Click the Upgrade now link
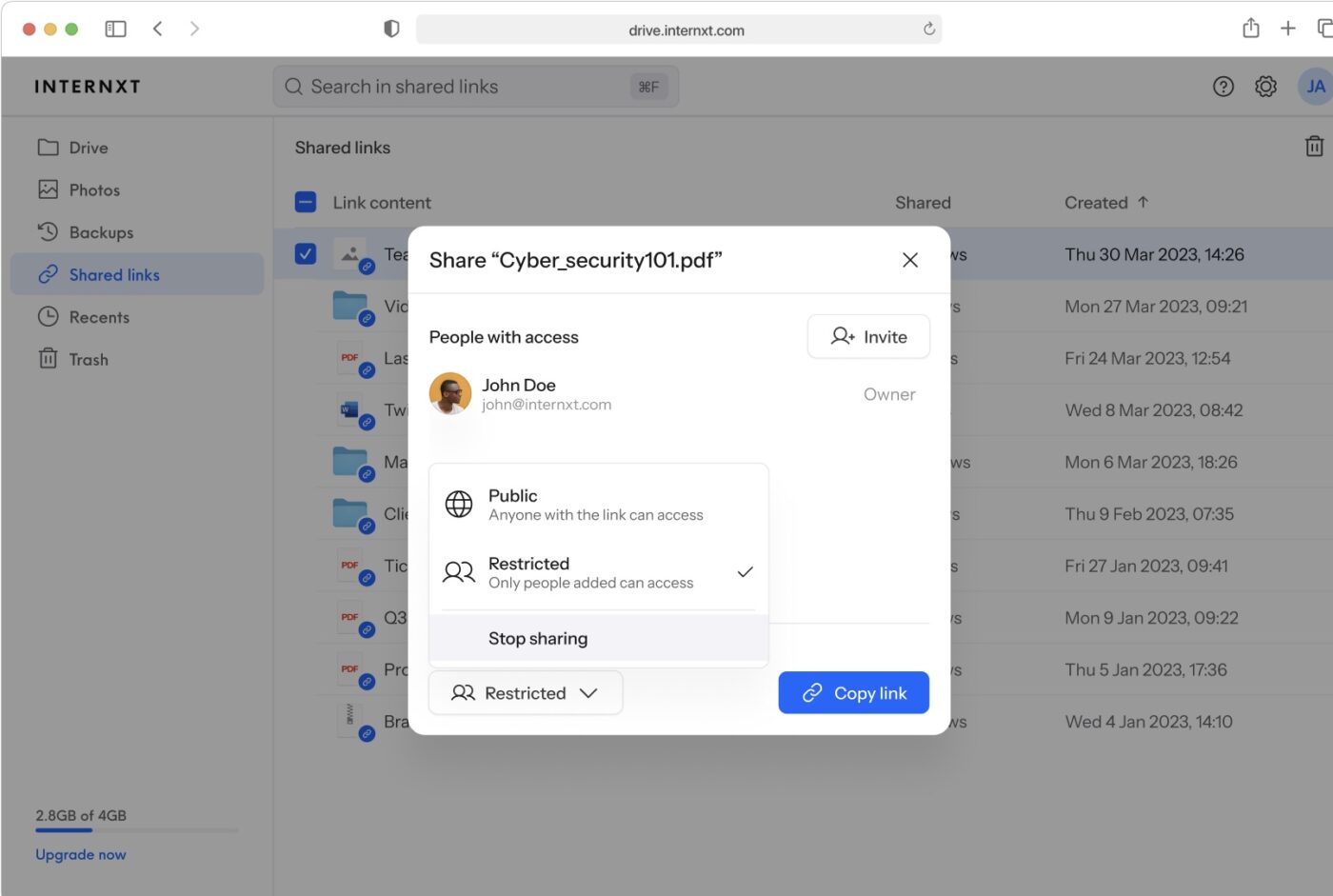The image size is (1333, 896). pyautogui.click(x=81, y=854)
